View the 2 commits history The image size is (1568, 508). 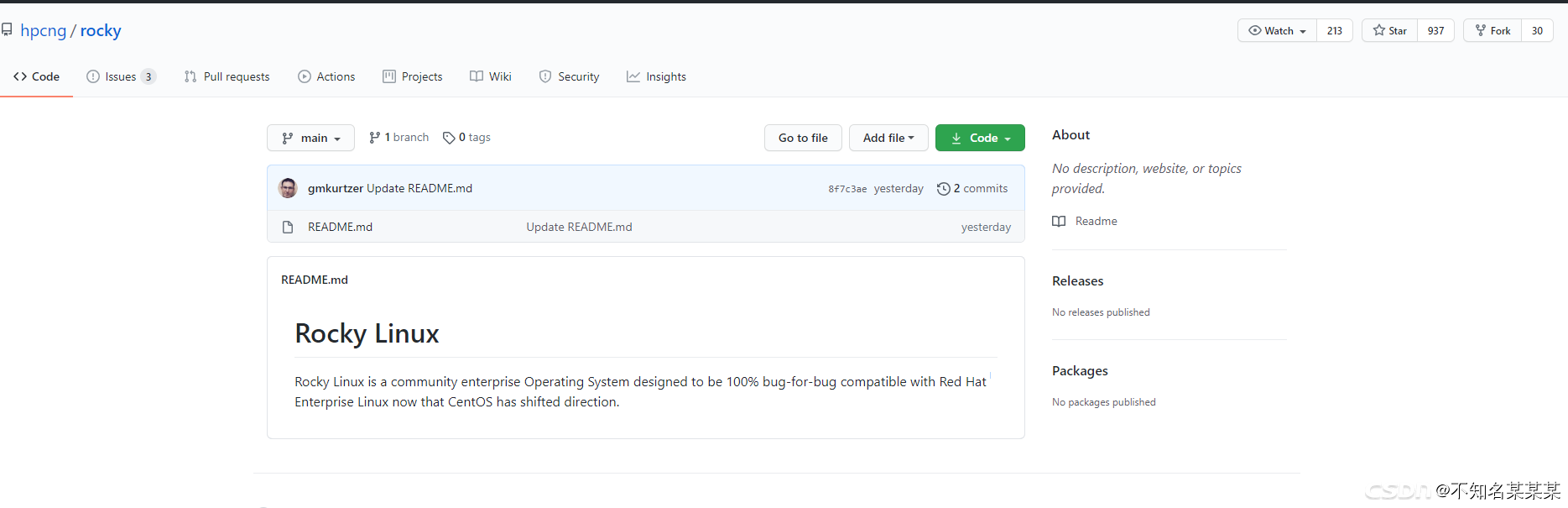[x=972, y=188]
